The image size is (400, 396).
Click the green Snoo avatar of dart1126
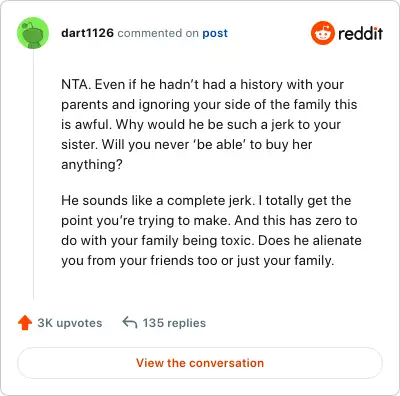[x=33, y=33]
